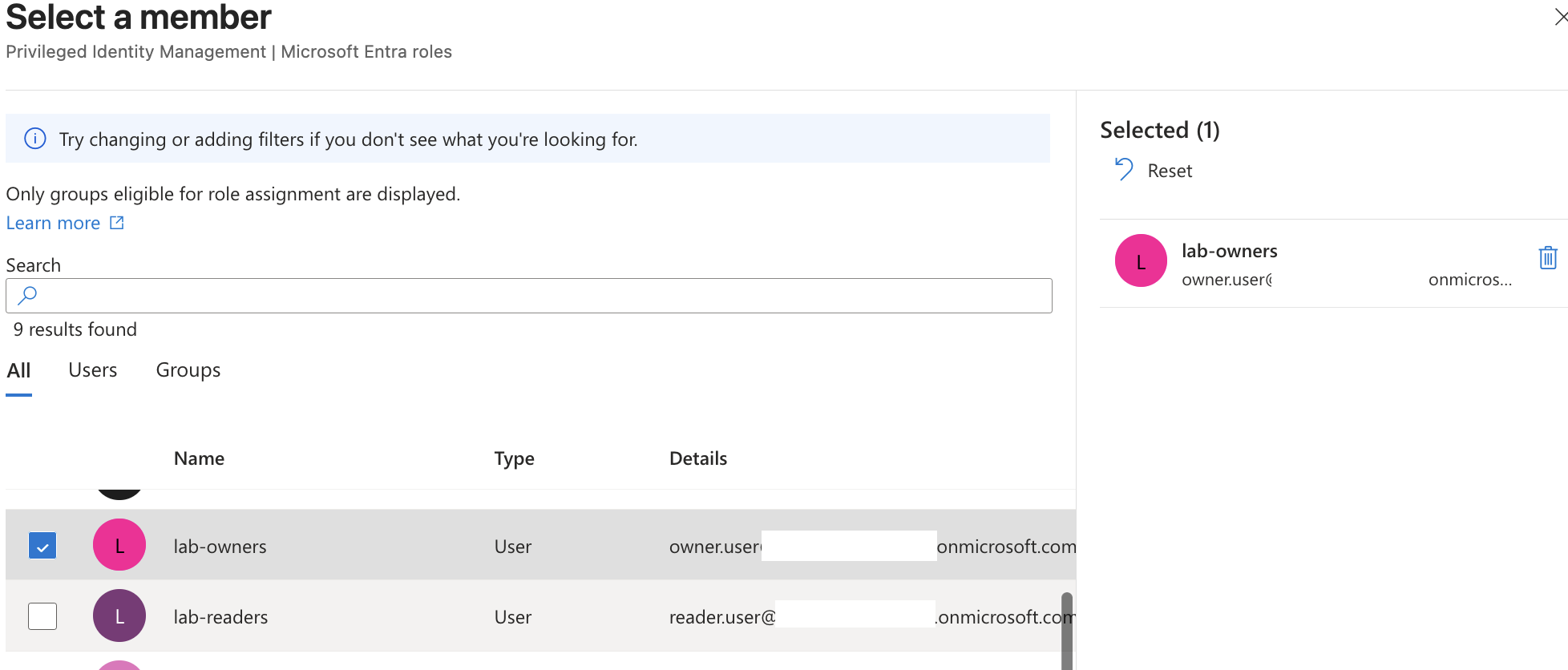This screenshot has width=1568, height=670.
Task: Close the Select a member panel
Action: pos(1560,17)
